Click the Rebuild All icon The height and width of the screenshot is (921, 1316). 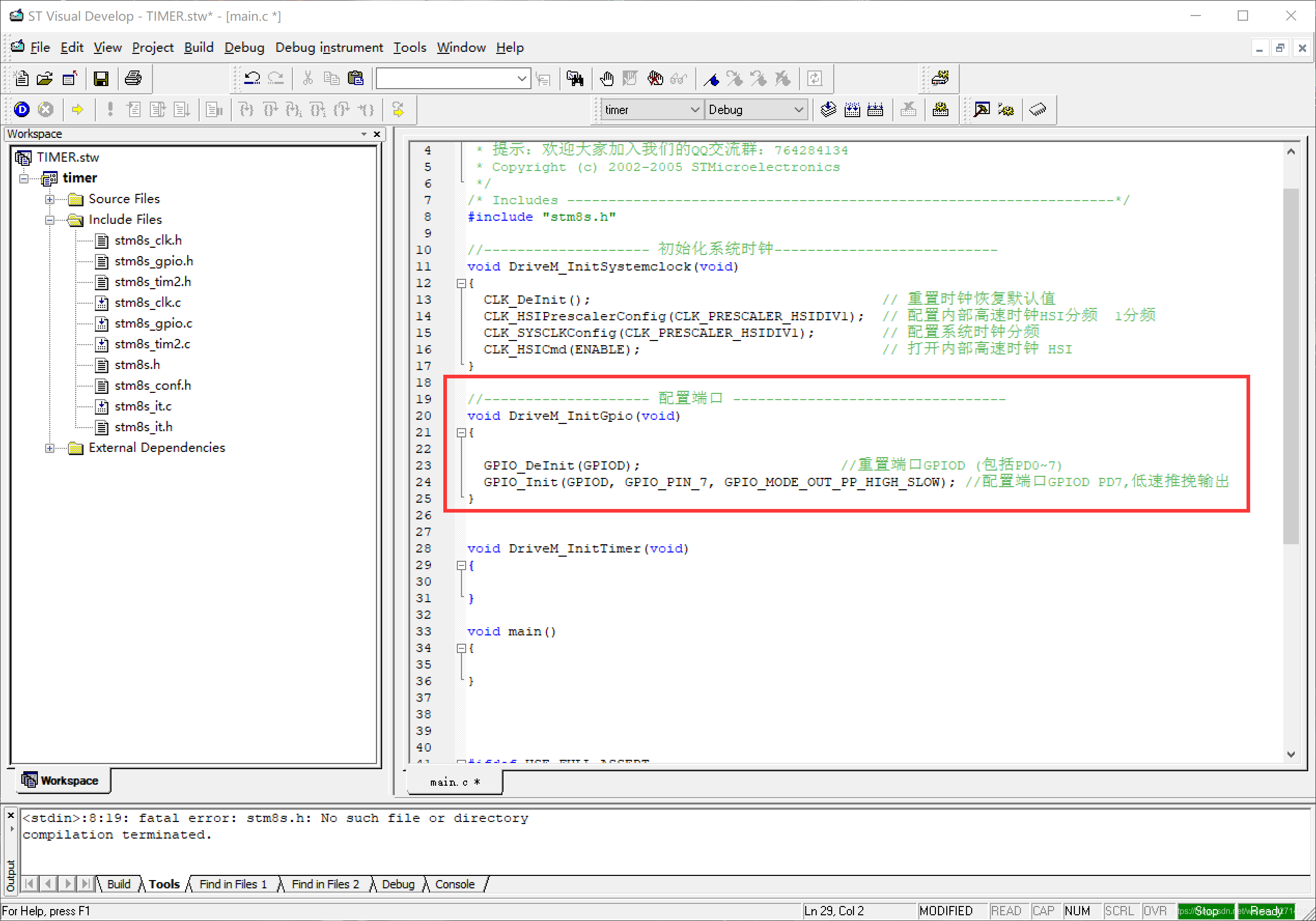click(x=875, y=109)
